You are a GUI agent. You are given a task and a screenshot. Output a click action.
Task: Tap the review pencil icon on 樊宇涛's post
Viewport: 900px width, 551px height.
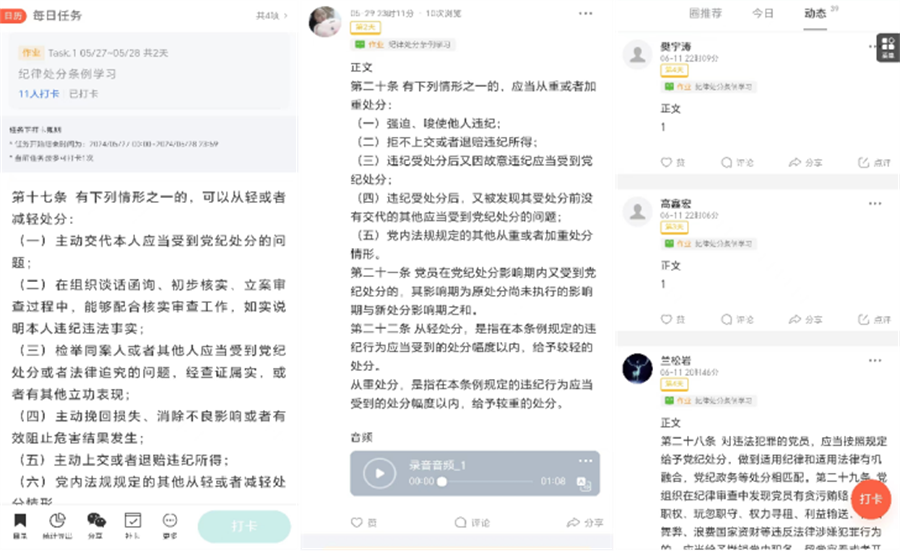tap(874, 162)
